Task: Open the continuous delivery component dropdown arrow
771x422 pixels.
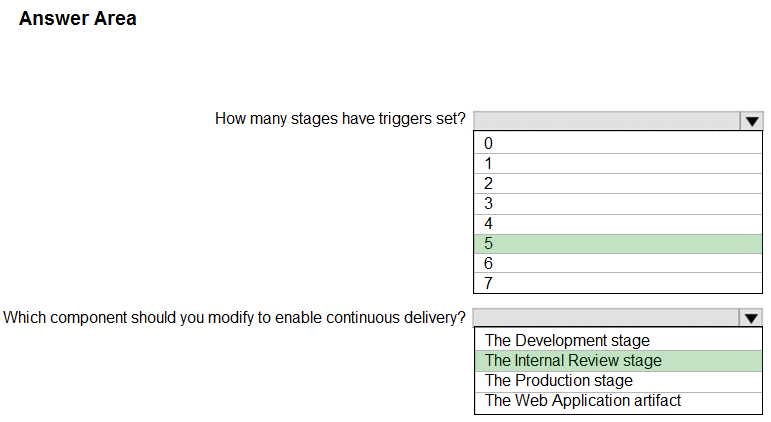Action: point(750,318)
